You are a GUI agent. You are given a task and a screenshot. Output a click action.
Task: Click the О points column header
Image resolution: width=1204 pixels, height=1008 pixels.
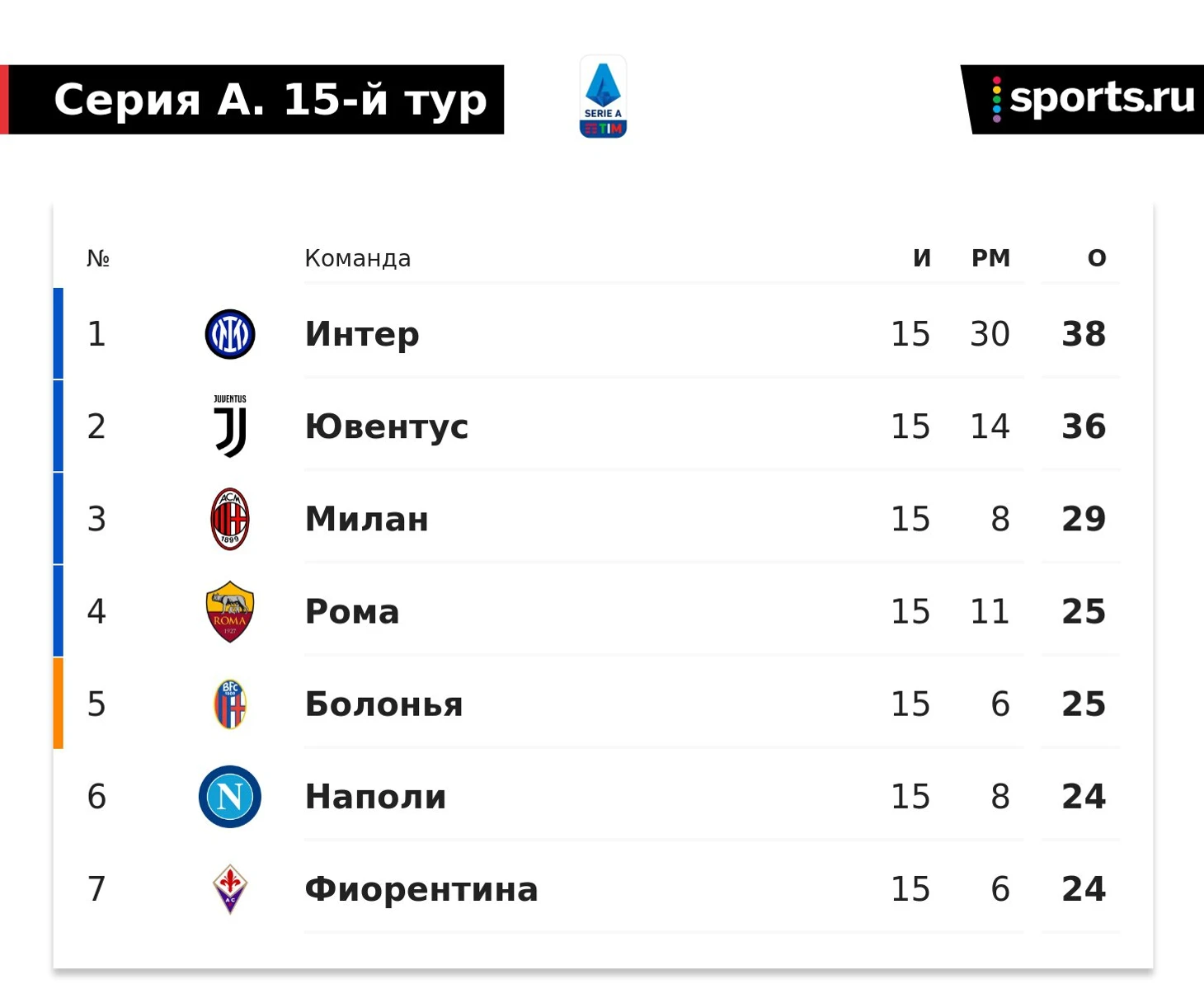(x=1097, y=258)
